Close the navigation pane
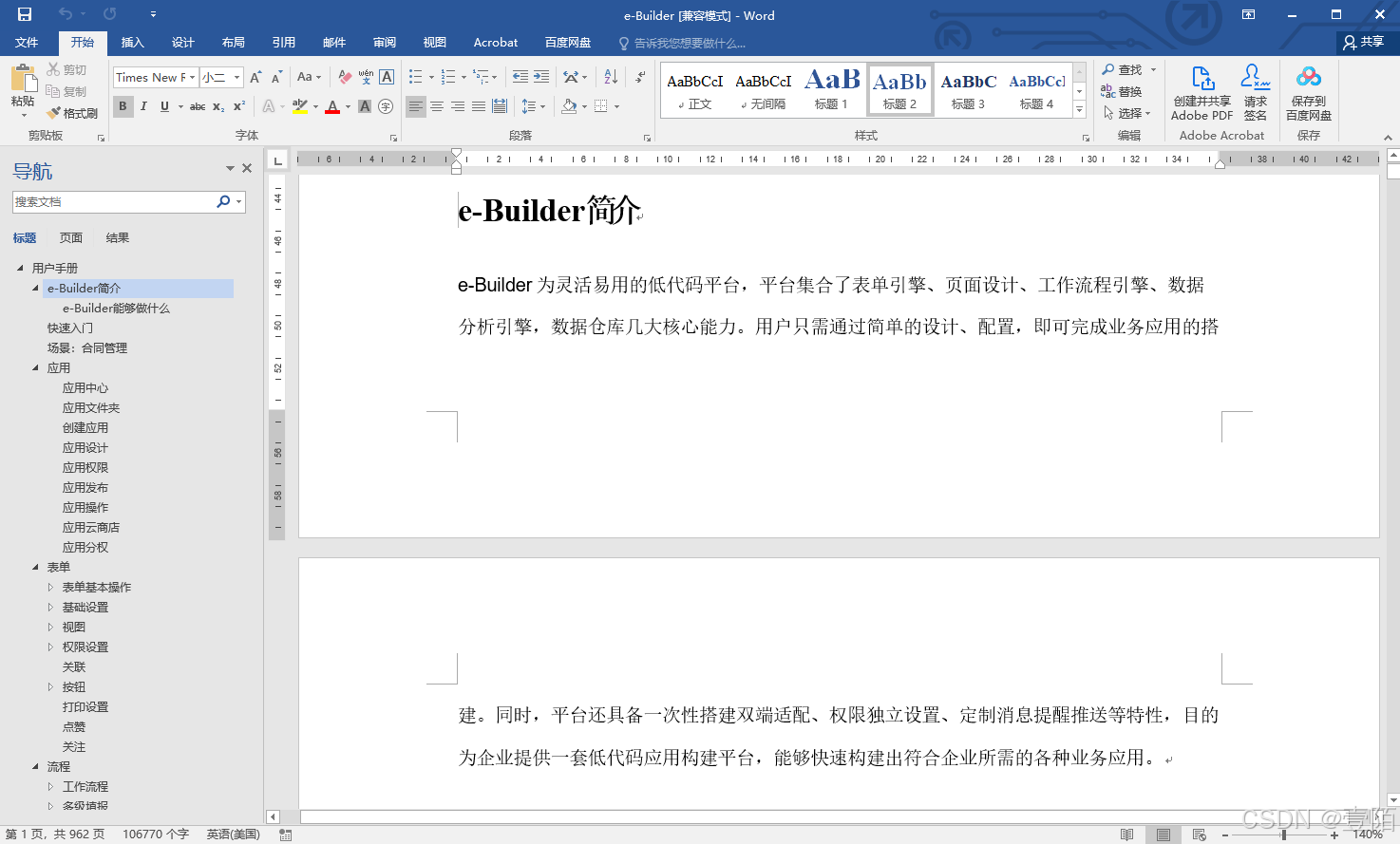The width and height of the screenshot is (1400, 844). [x=247, y=168]
